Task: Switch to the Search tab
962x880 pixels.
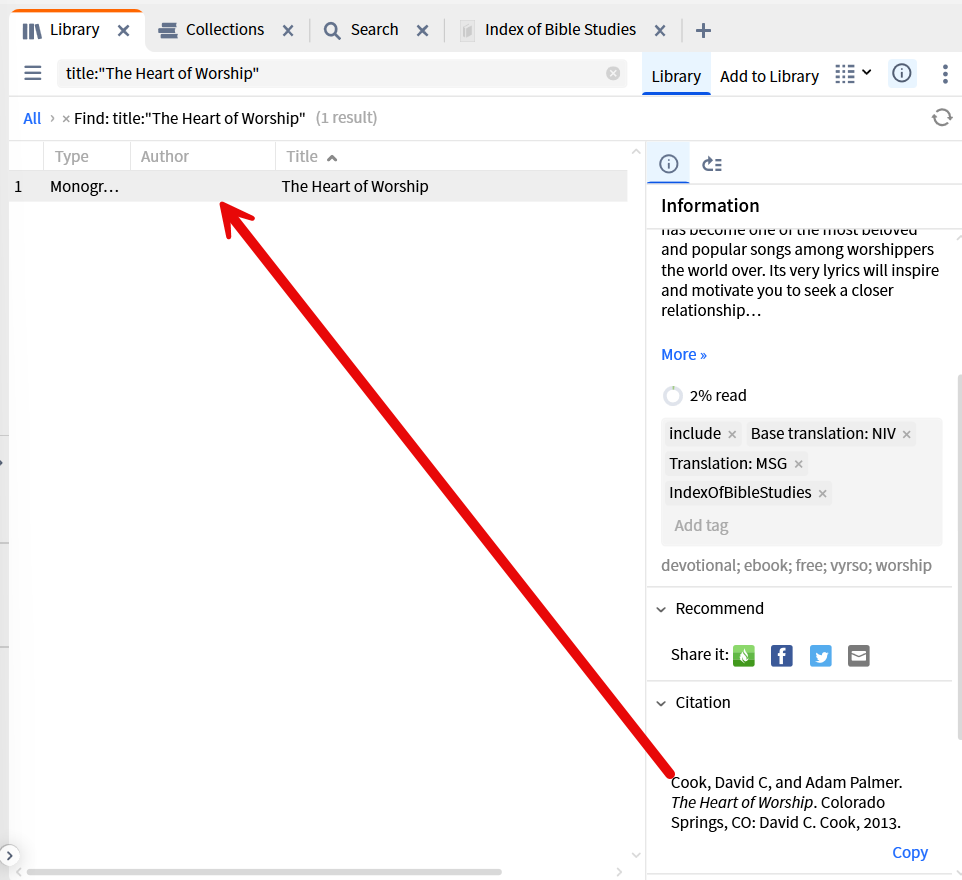Action: coord(361,30)
